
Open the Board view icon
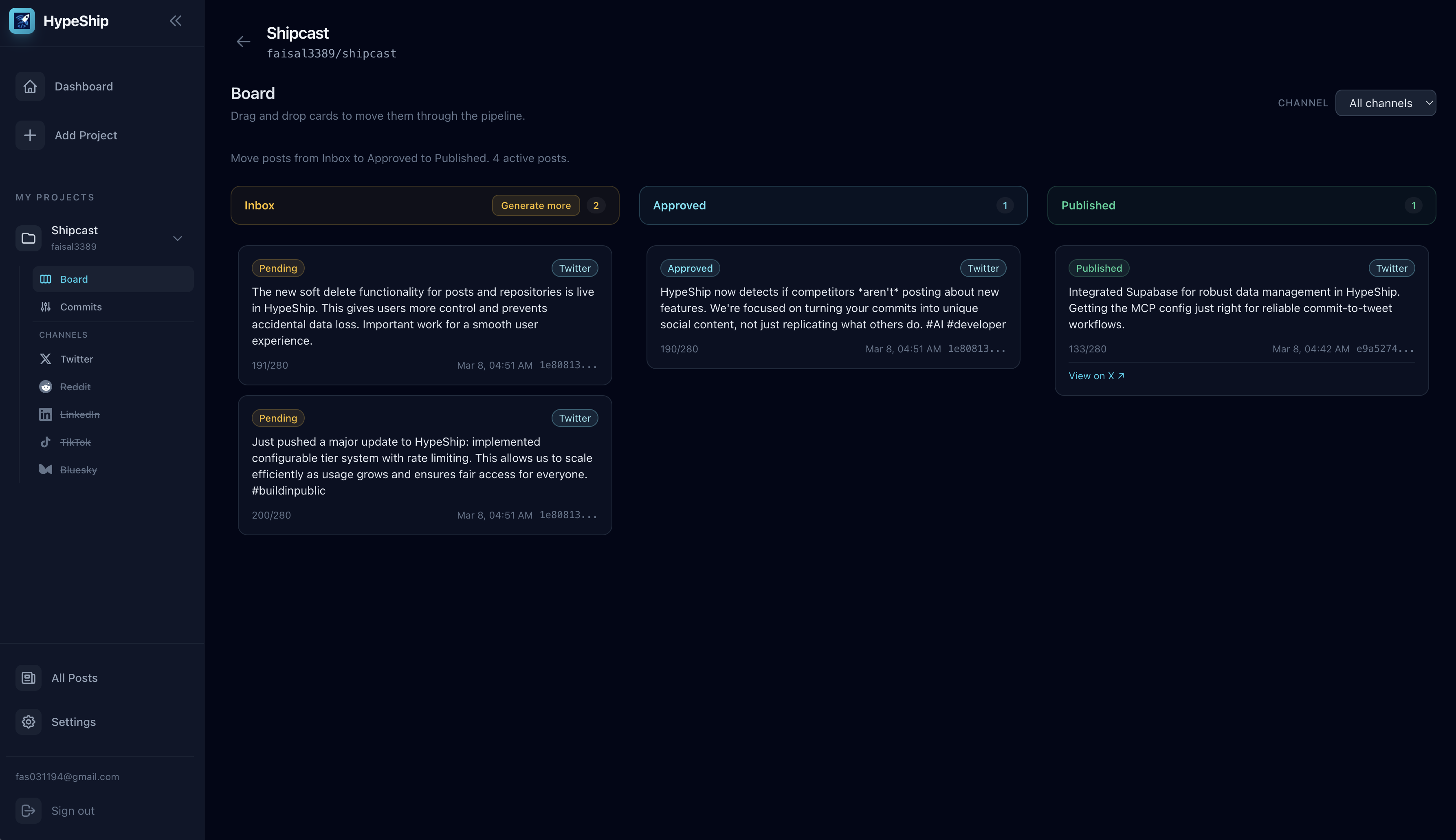[x=46, y=279]
